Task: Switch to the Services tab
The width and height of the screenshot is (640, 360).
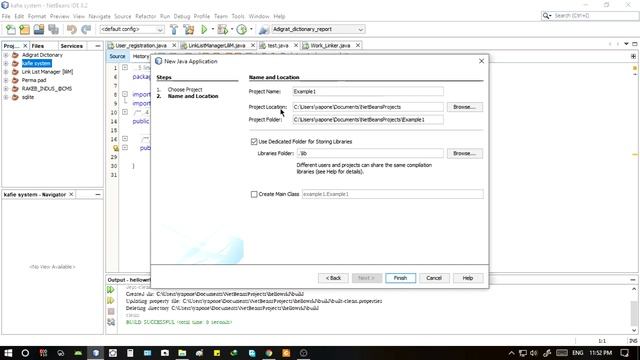Action: coord(71,46)
